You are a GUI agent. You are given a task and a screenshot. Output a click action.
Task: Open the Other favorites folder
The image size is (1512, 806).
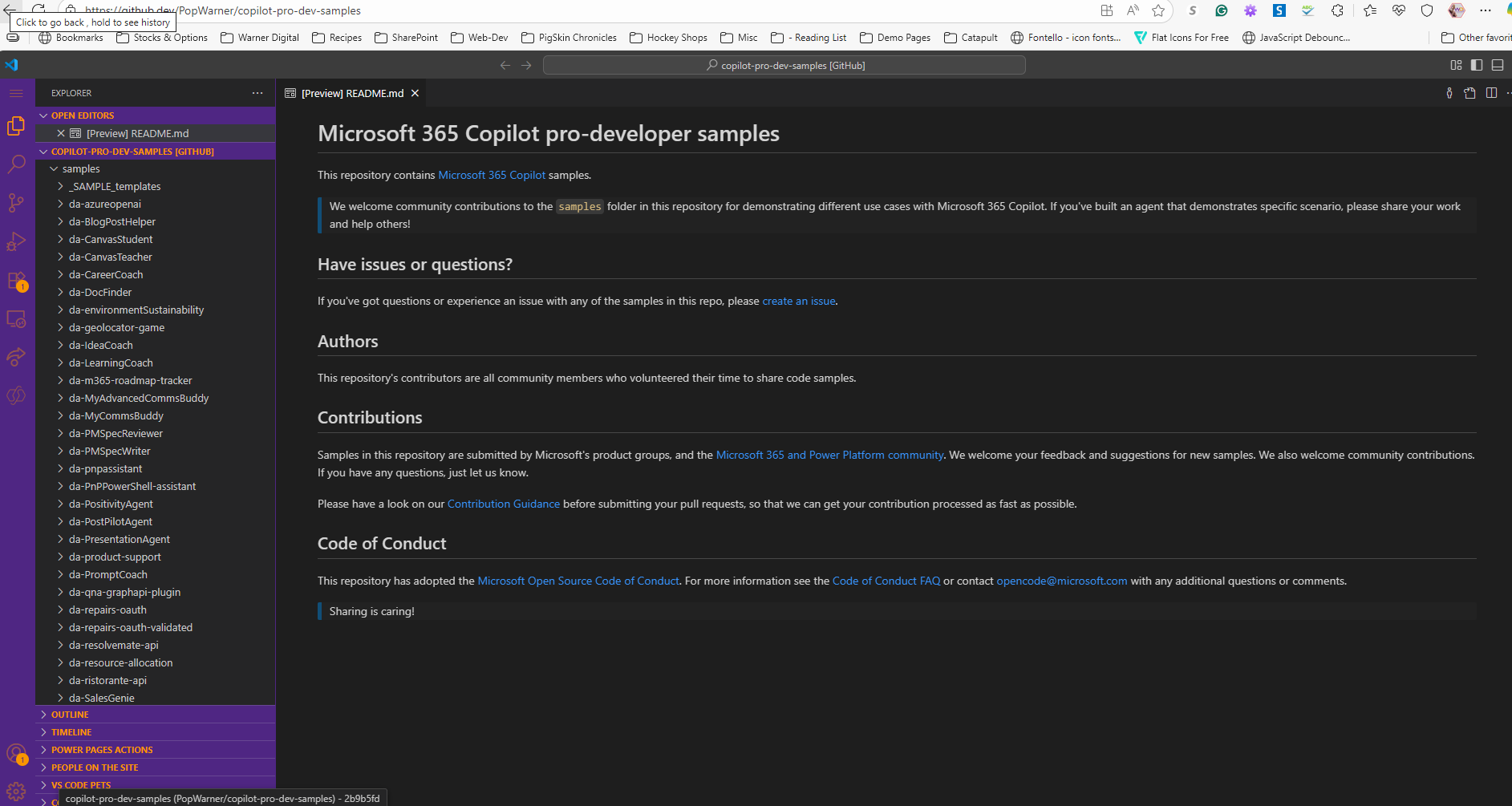click(x=1476, y=38)
